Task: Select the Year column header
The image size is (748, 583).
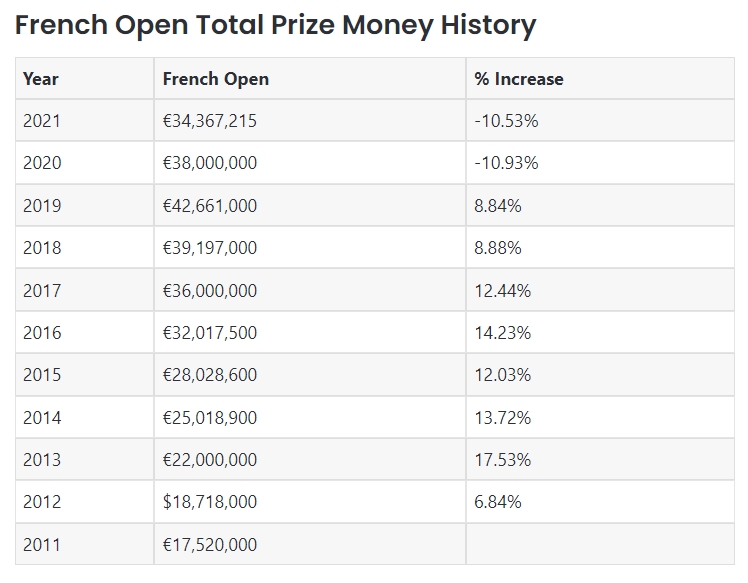Action: [41, 79]
